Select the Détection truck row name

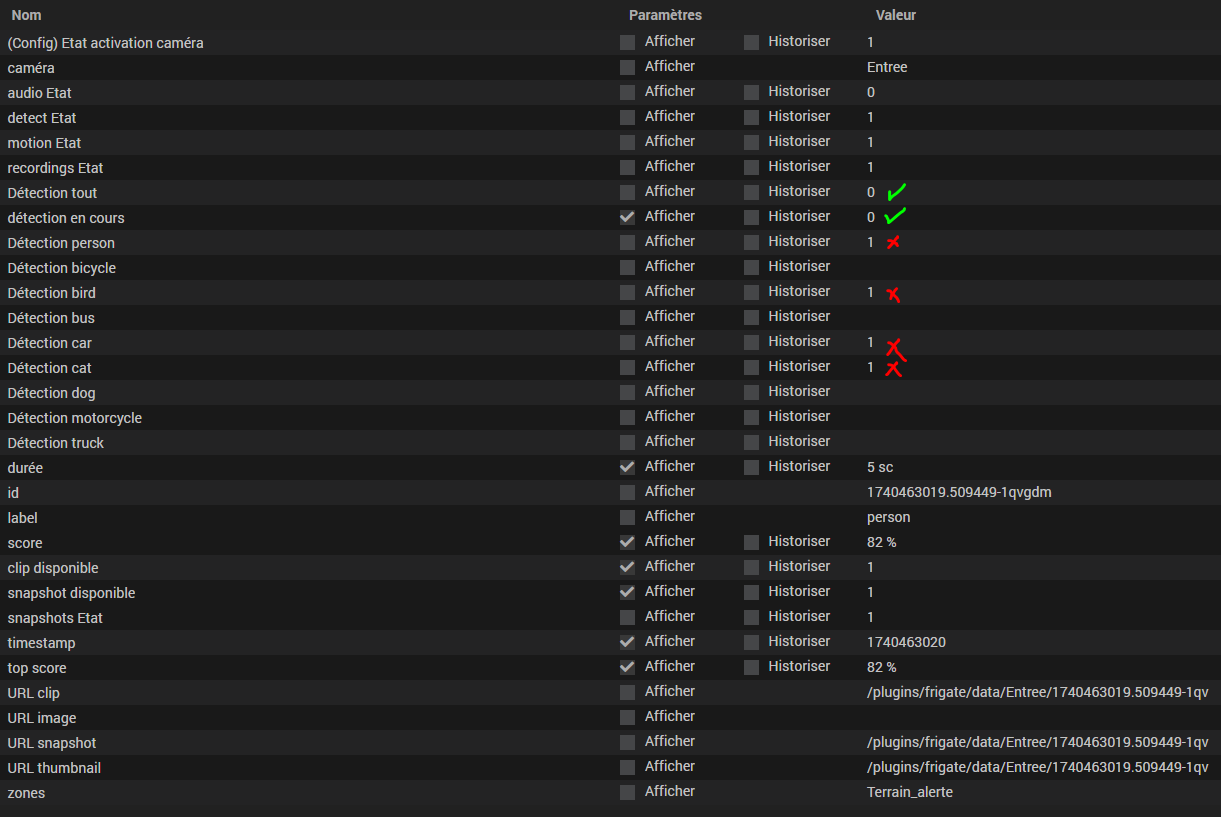(56, 443)
